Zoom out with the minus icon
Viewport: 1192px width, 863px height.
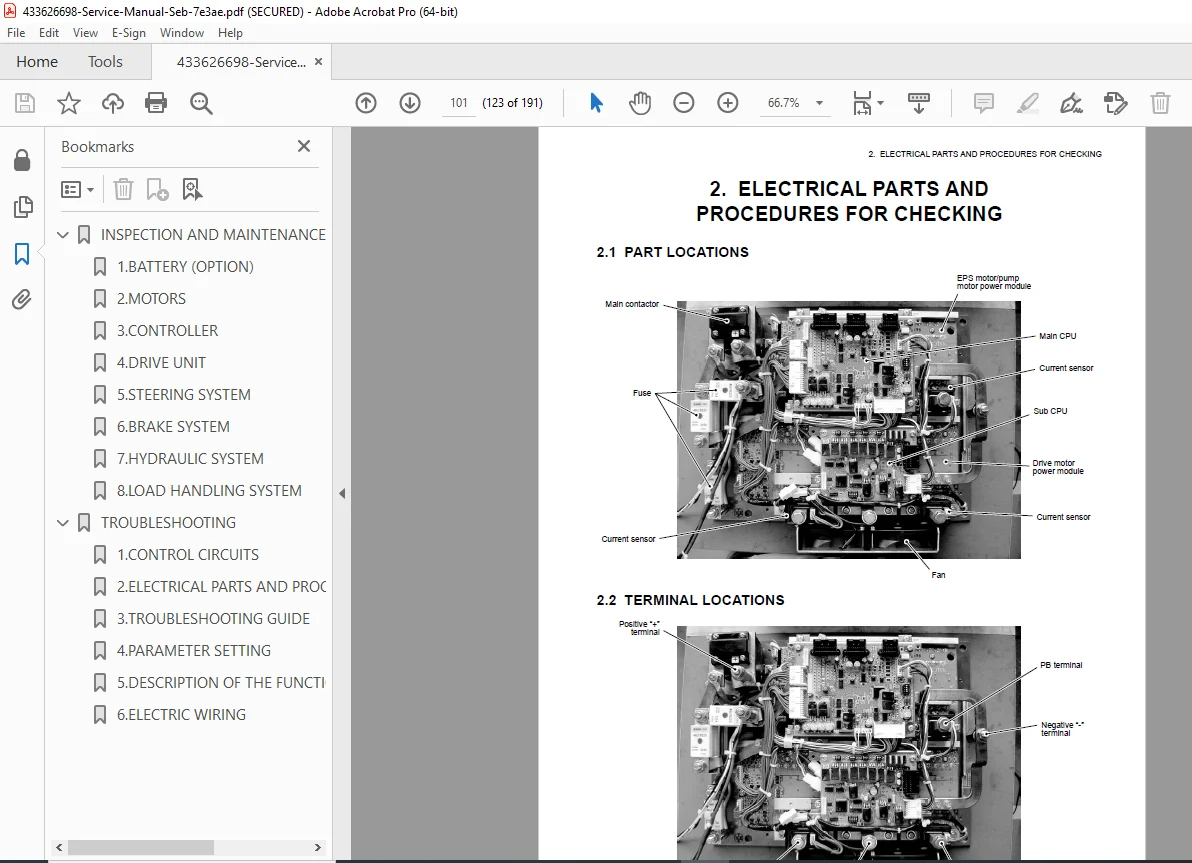[x=683, y=103]
